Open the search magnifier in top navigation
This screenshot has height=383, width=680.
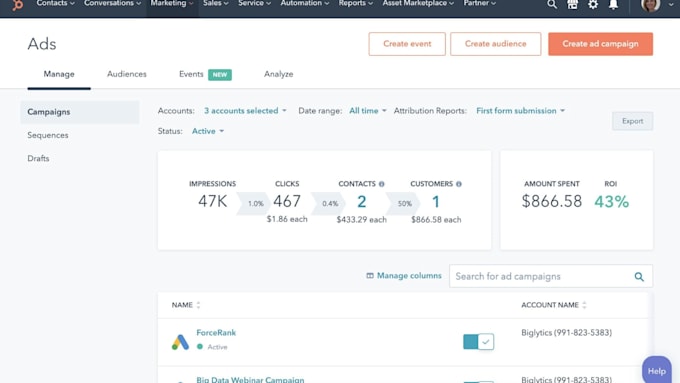pos(552,4)
